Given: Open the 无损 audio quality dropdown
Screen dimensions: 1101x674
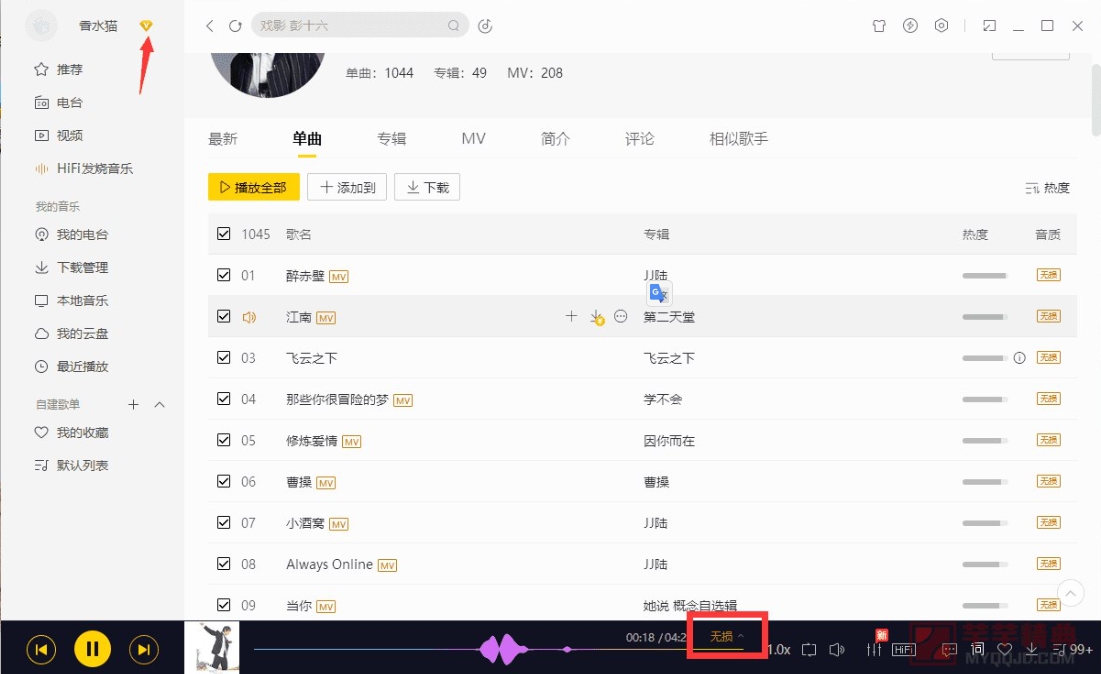Looking at the screenshot, I should pyautogui.click(x=727, y=634).
